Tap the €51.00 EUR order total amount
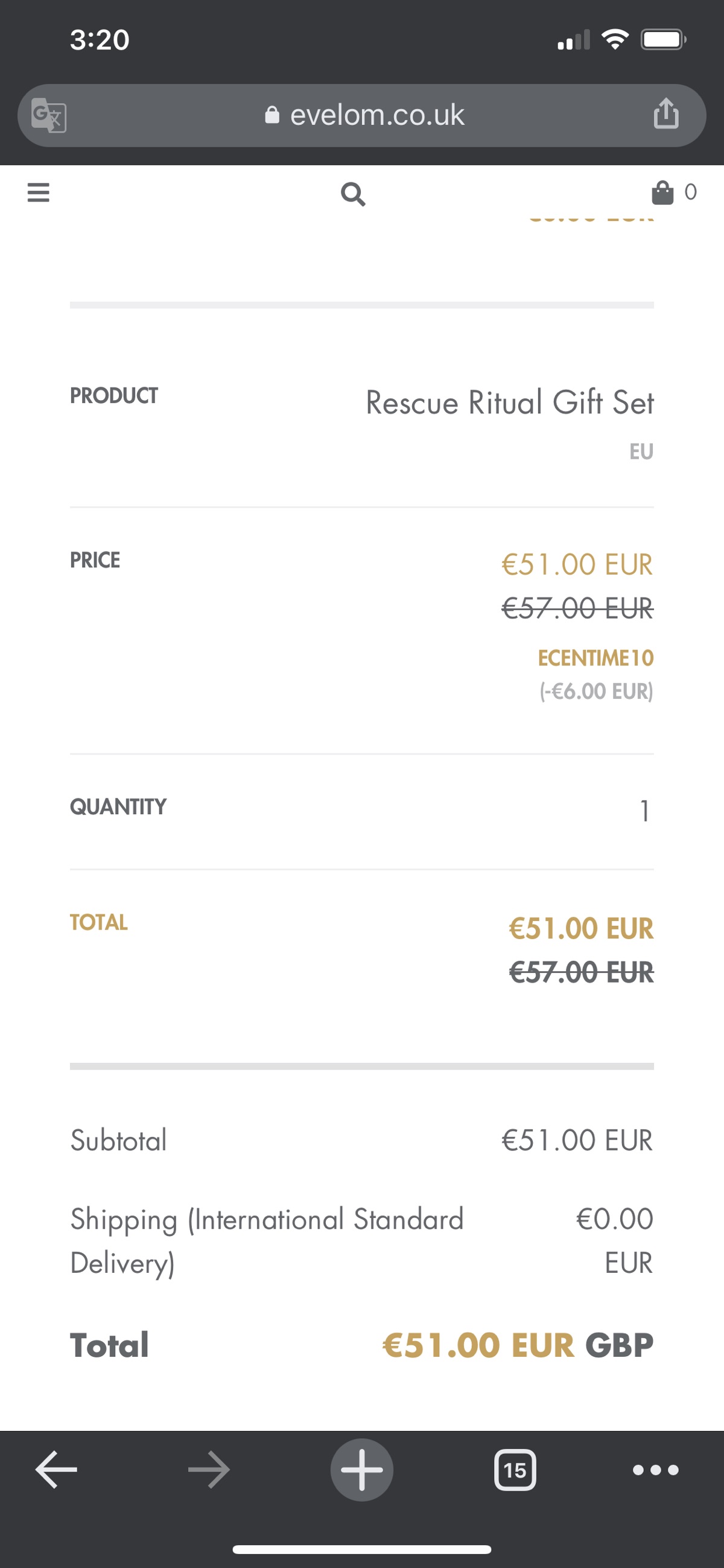The image size is (724, 1568). click(x=478, y=1345)
